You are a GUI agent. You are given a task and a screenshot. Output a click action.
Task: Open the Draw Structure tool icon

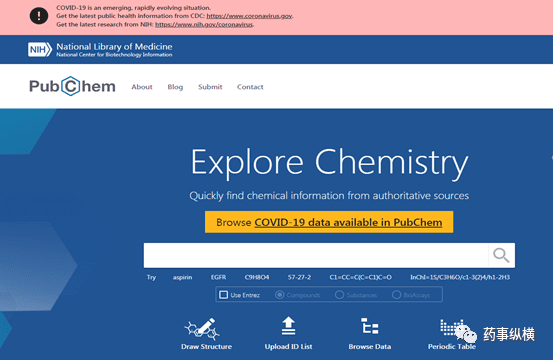(x=202, y=329)
